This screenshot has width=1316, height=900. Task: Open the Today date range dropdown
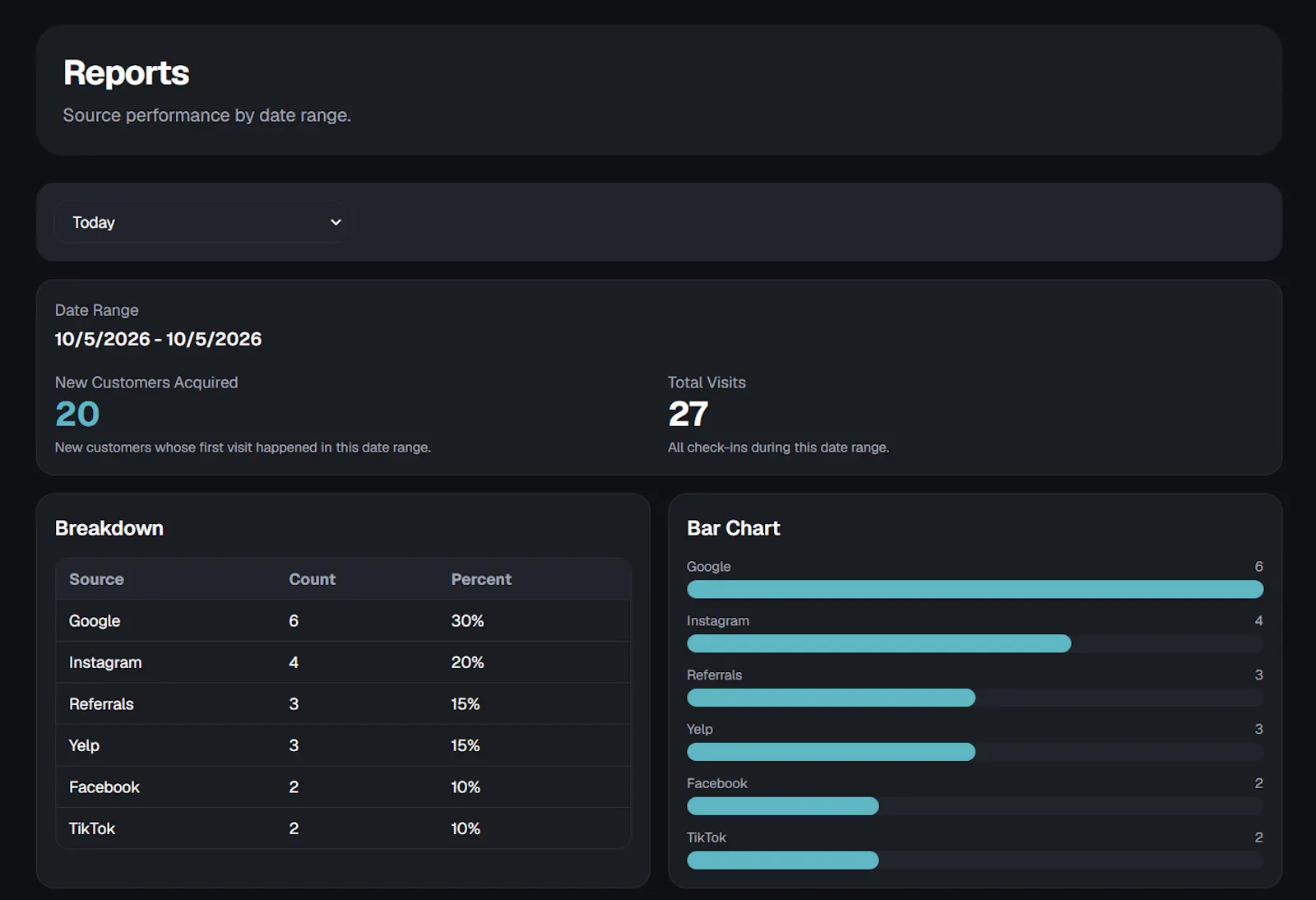pyautogui.click(x=200, y=222)
